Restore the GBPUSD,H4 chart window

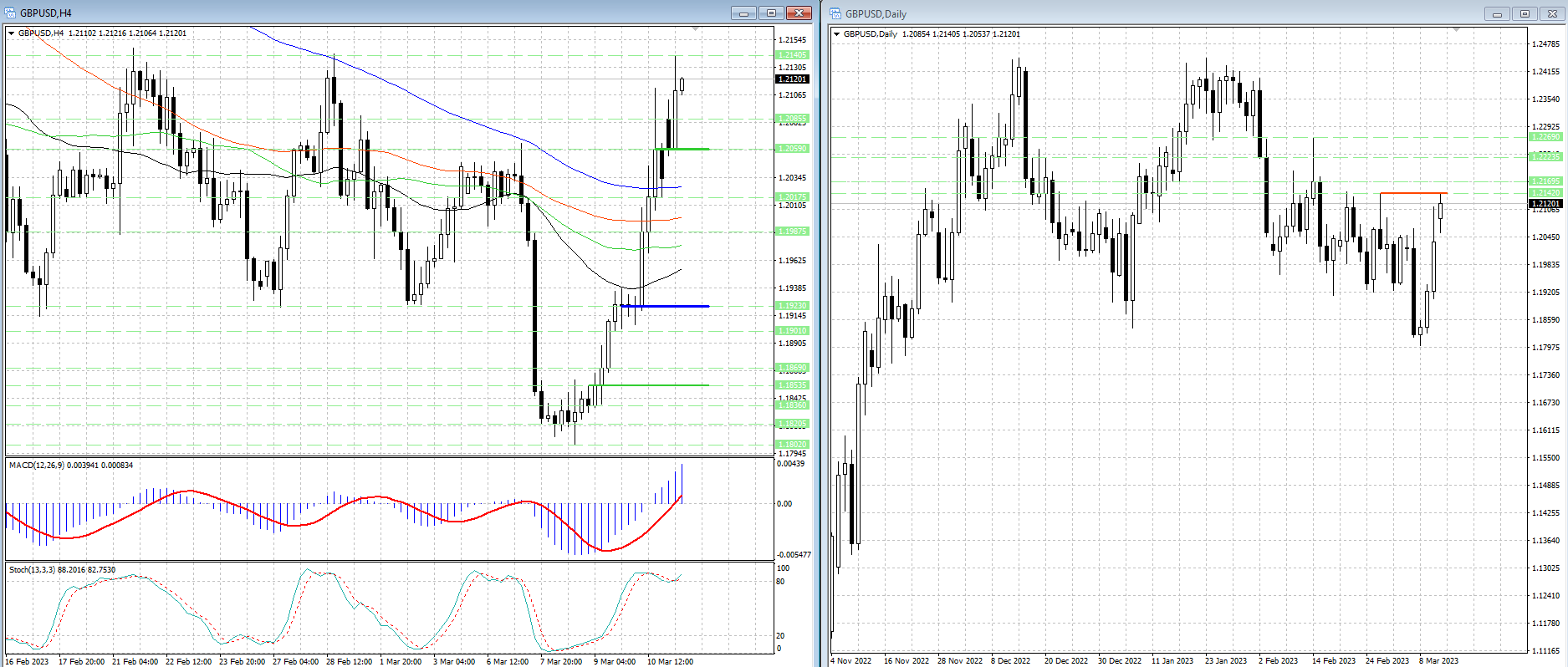(771, 13)
